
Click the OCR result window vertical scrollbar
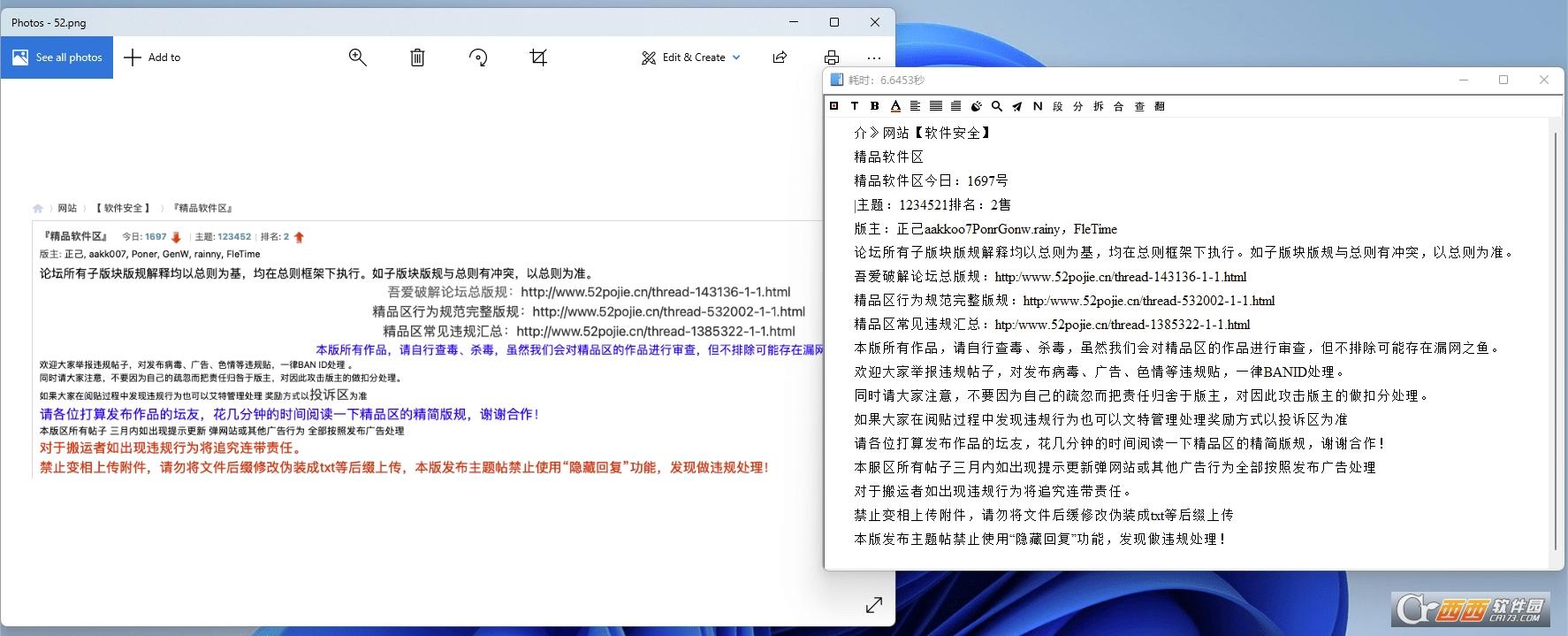pyautogui.click(x=1555, y=341)
